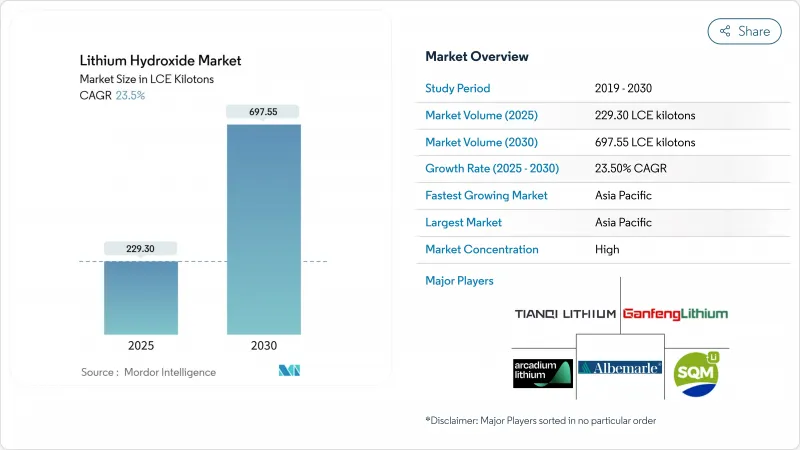Click the Ganfeng Lithium logo
This screenshot has width=800, height=450.
[x=675, y=313]
